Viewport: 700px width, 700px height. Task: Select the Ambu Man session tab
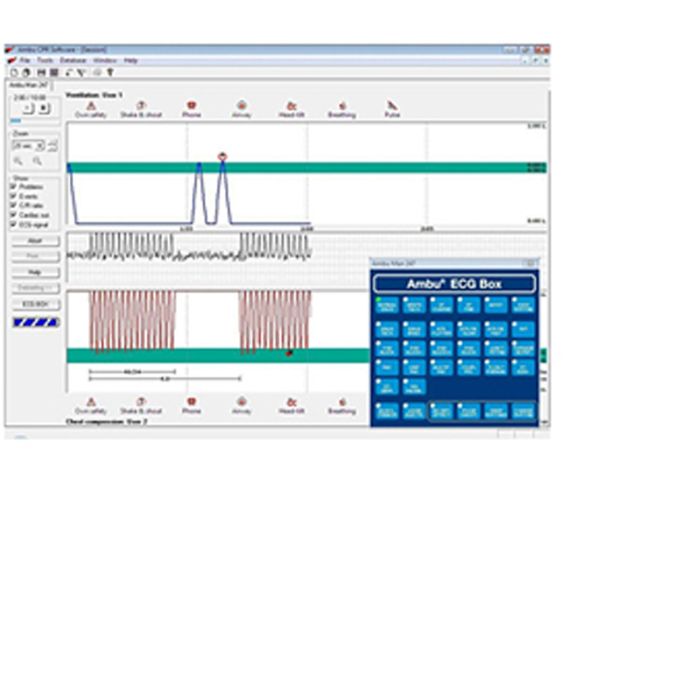click(x=29, y=85)
